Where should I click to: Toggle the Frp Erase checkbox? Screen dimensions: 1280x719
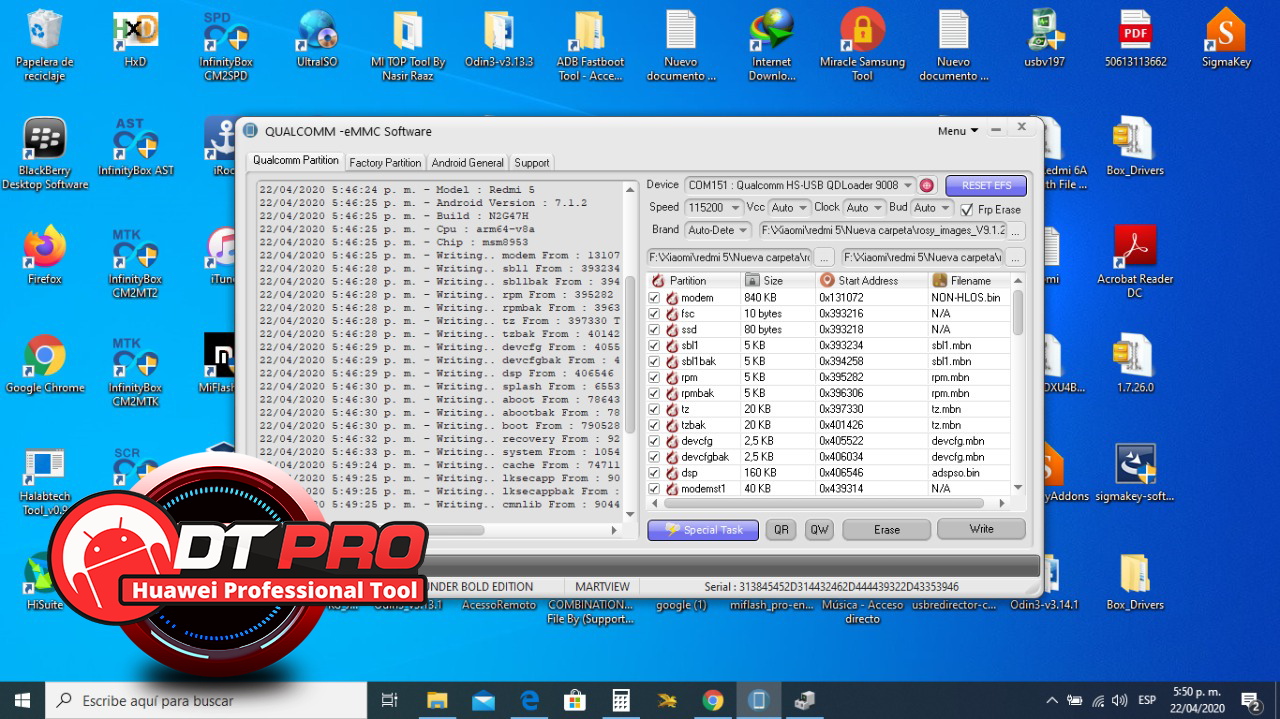[966, 209]
